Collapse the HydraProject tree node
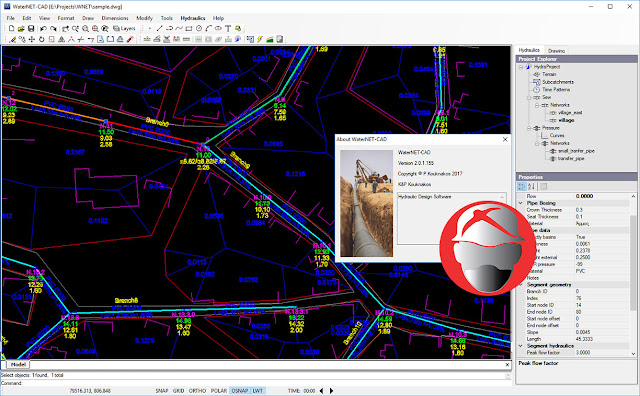 pos(521,67)
